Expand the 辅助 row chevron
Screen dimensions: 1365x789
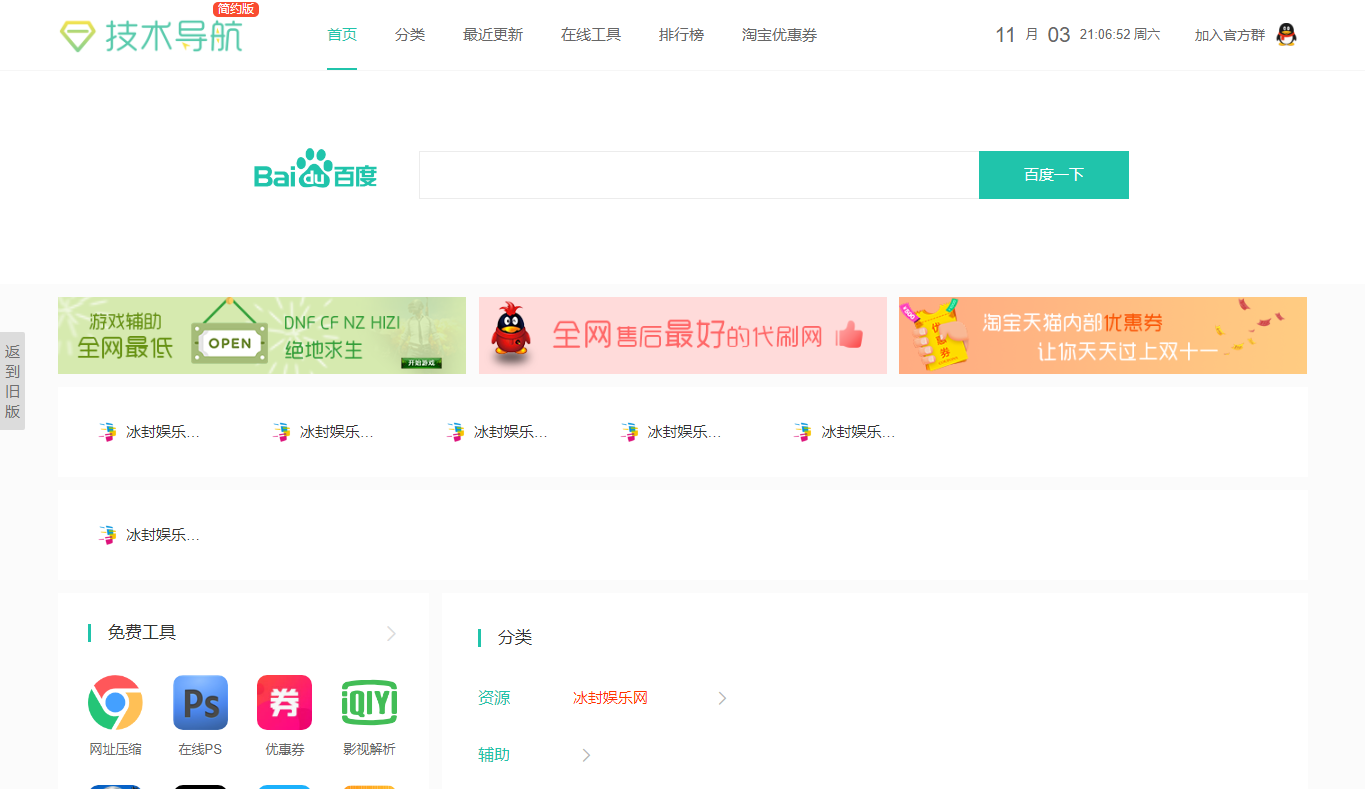[x=586, y=755]
